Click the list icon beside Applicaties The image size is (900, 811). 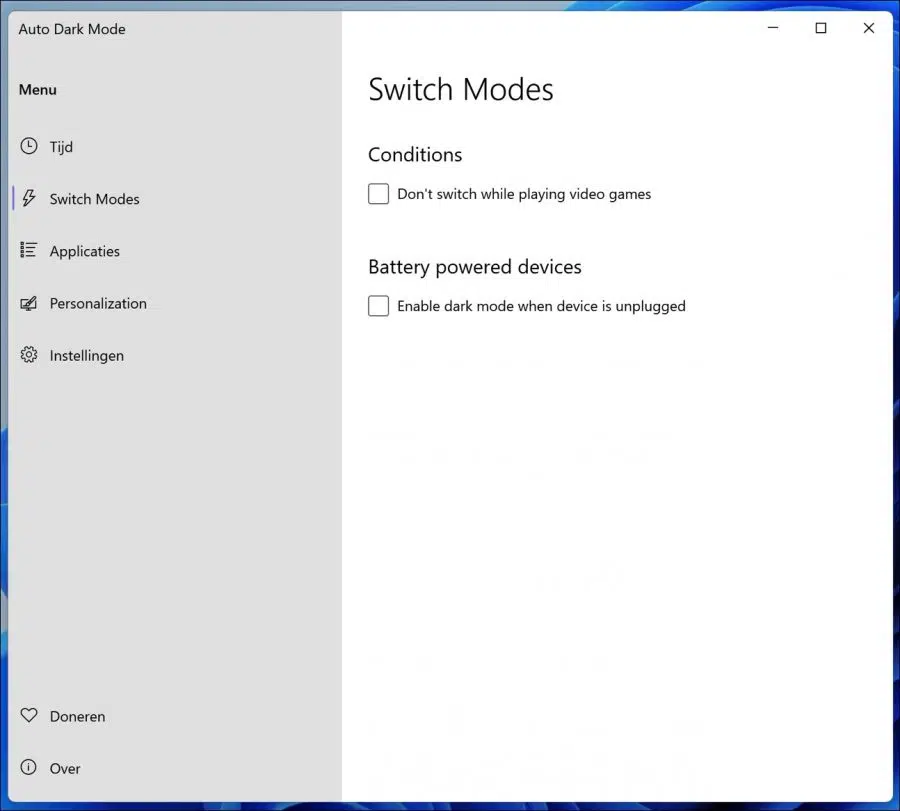coord(29,250)
